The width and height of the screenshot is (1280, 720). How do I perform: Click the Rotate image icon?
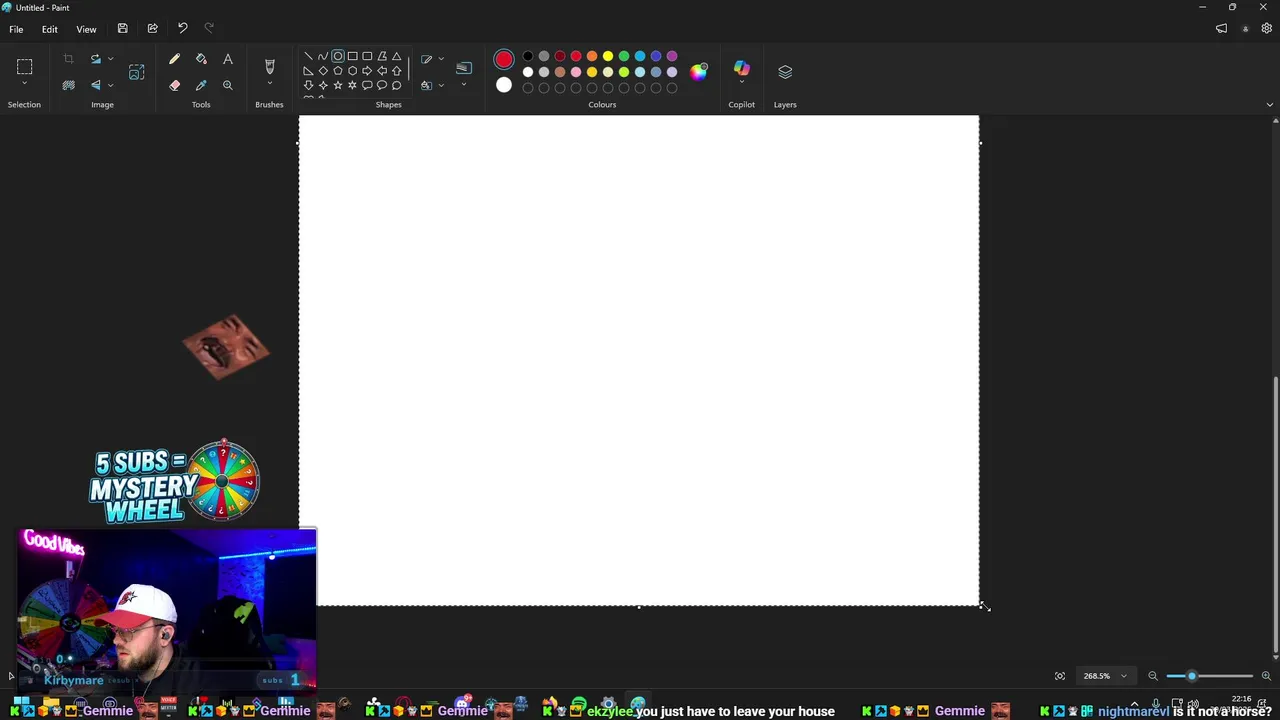pos(96,59)
